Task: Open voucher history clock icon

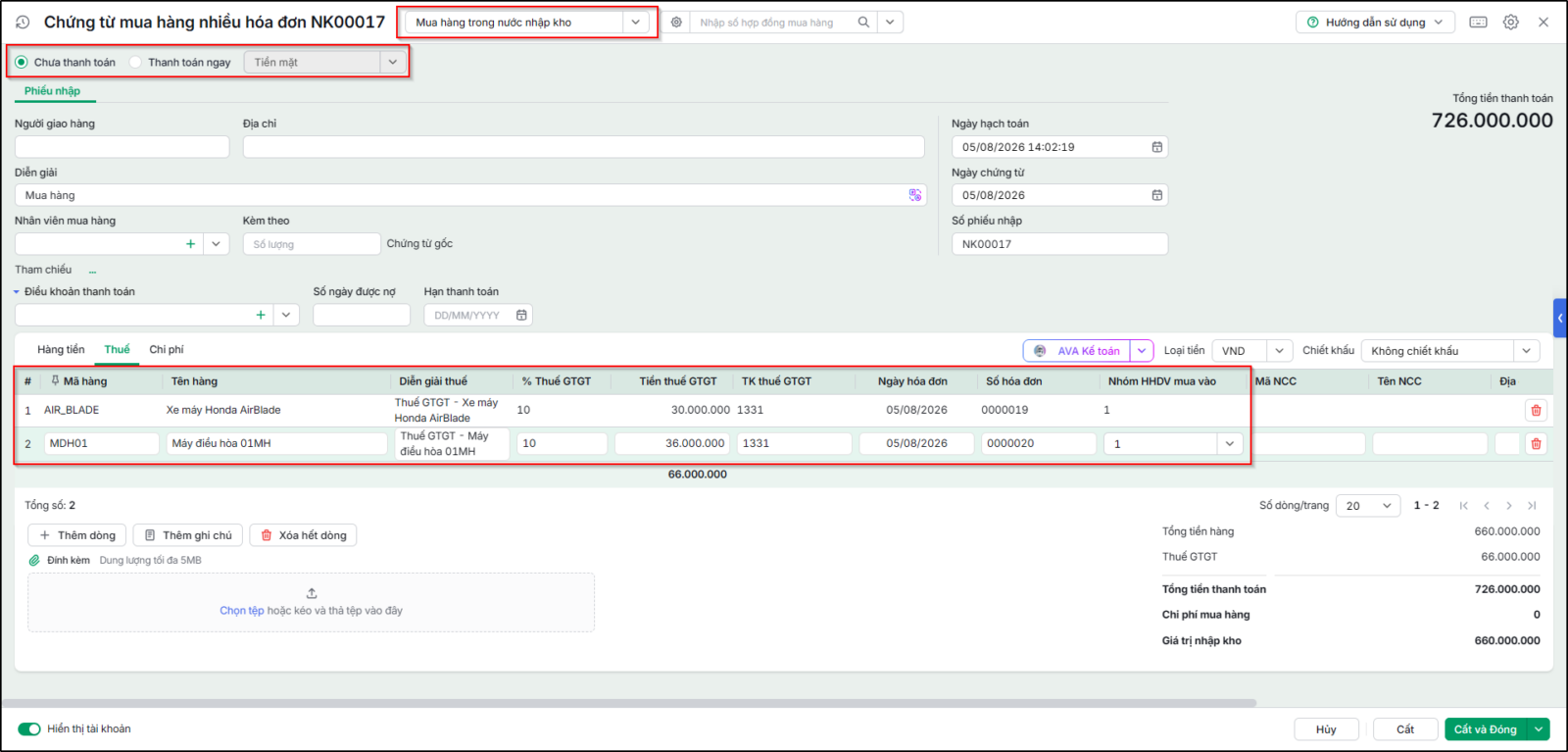Action: pos(23,22)
